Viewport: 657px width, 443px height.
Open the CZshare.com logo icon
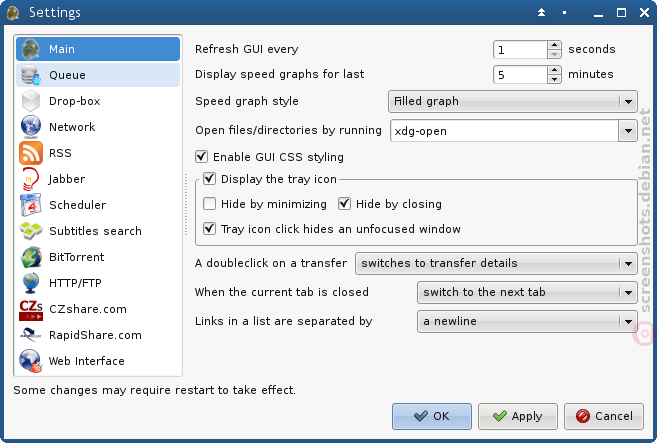click(31, 310)
